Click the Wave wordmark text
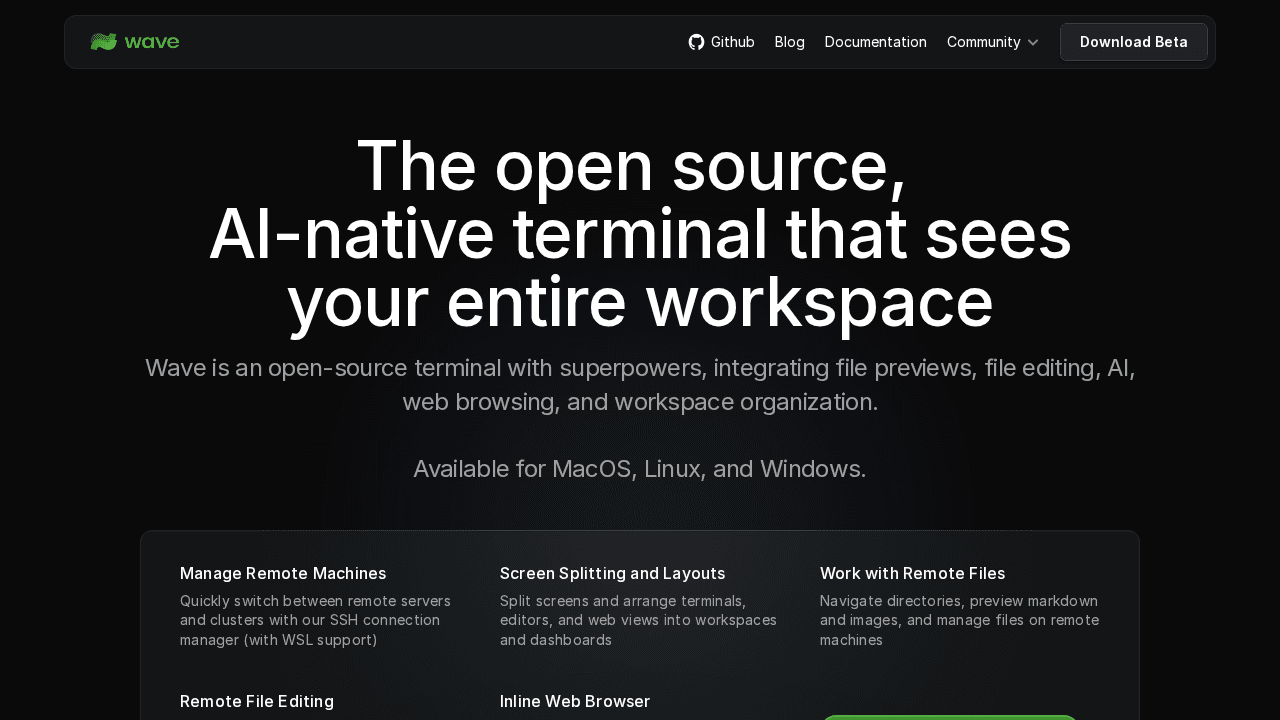The image size is (1280, 720). pyautogui.click(x=152, y=41)
